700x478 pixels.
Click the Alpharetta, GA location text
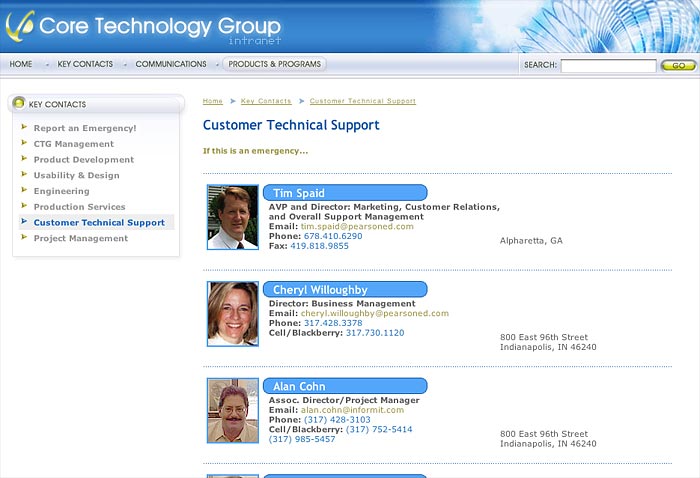coord(531,241)
